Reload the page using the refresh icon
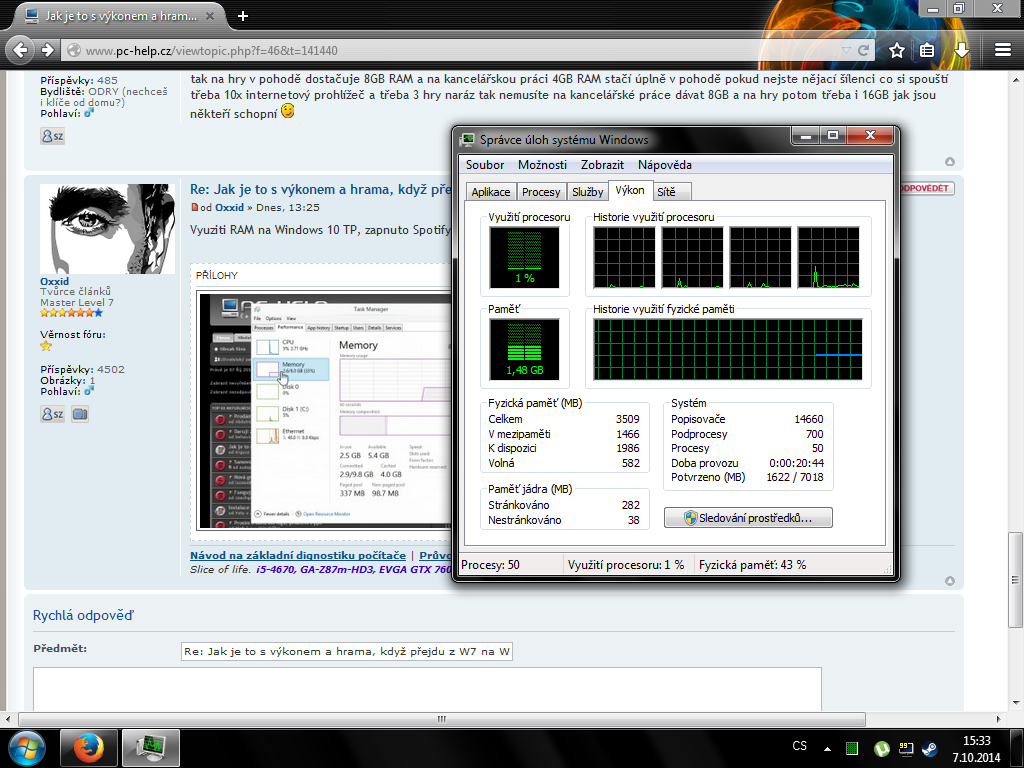 pyautogui.click(x=863, y=50)
